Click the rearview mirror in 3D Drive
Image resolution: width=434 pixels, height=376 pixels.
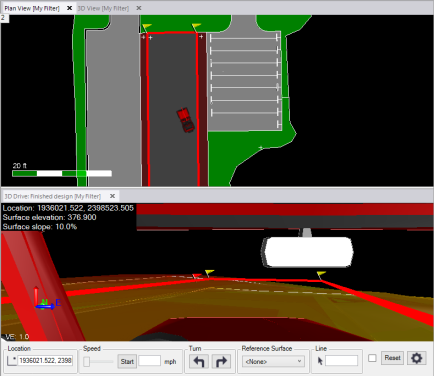click(x=308, y=252)
